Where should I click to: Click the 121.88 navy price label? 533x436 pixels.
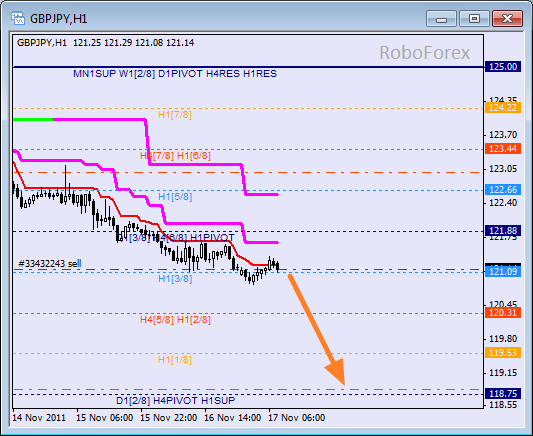point(503,231)
